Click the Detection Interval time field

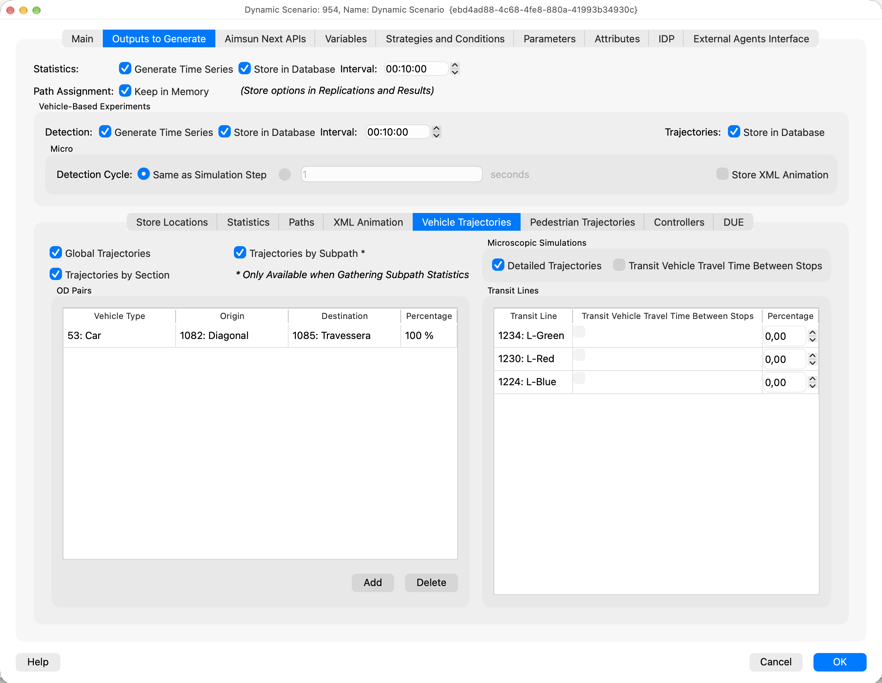397,132
